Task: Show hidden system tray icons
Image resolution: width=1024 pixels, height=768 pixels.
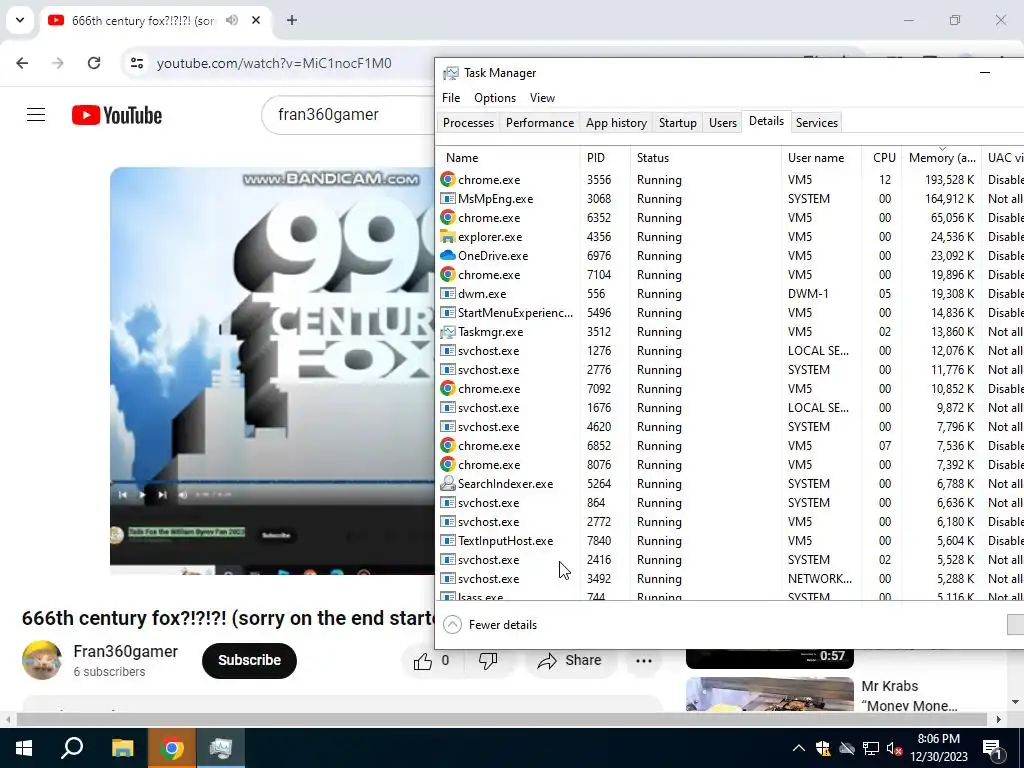Action: point(798,748)
